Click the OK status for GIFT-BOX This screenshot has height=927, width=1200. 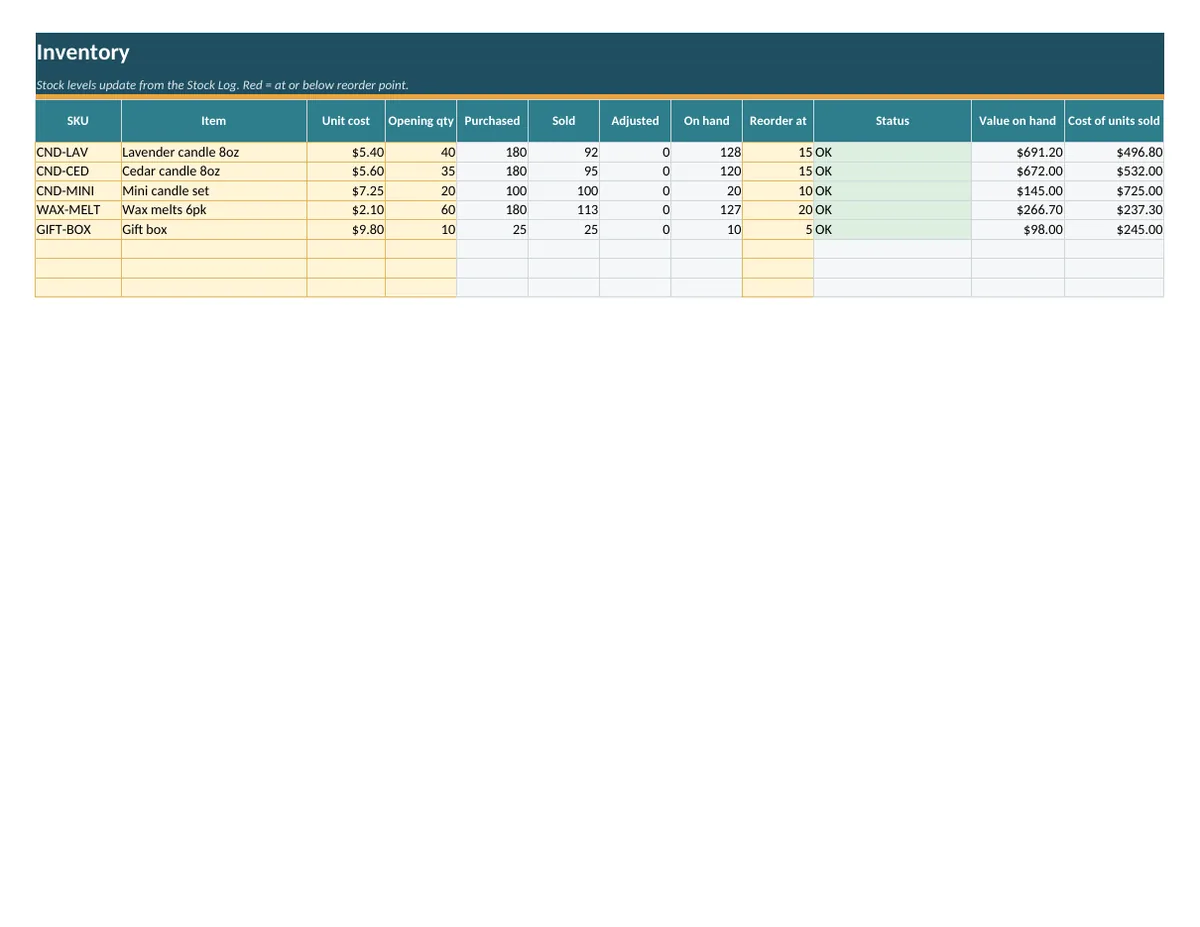(893, 229)
